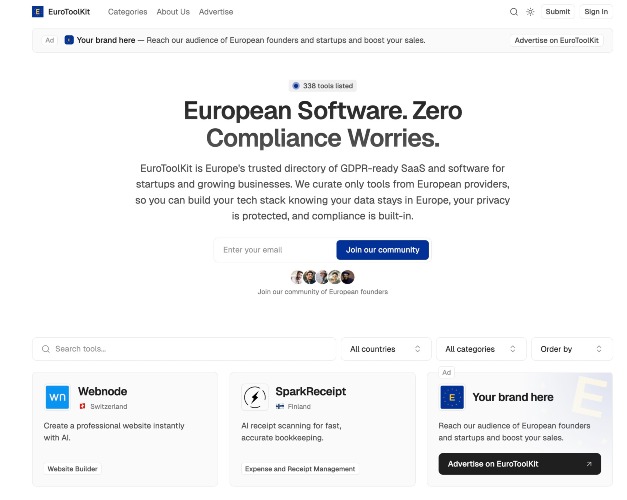Open the search icon in header
Viewport: 627px width, 500px height.
click(514, 12)
